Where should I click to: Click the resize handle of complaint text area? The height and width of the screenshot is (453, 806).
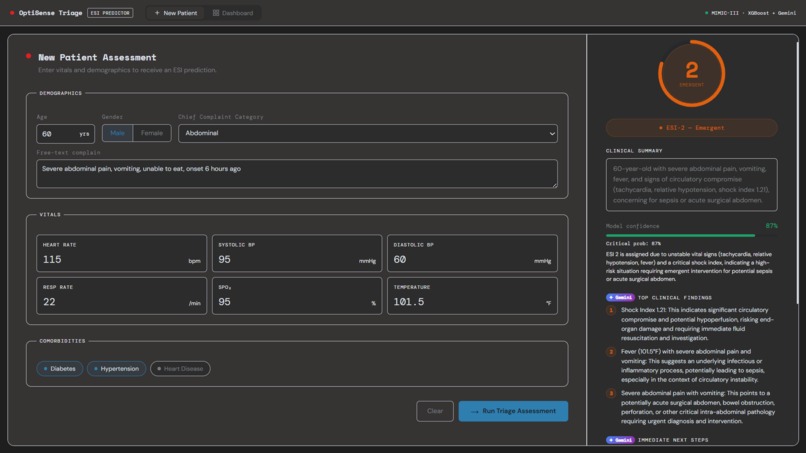(554, 185)
